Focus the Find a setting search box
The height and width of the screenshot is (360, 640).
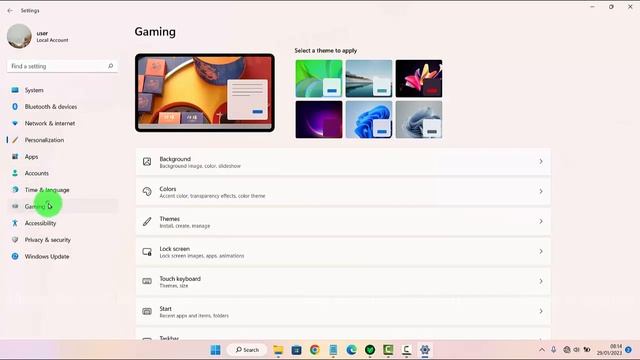tap(62, 66)
